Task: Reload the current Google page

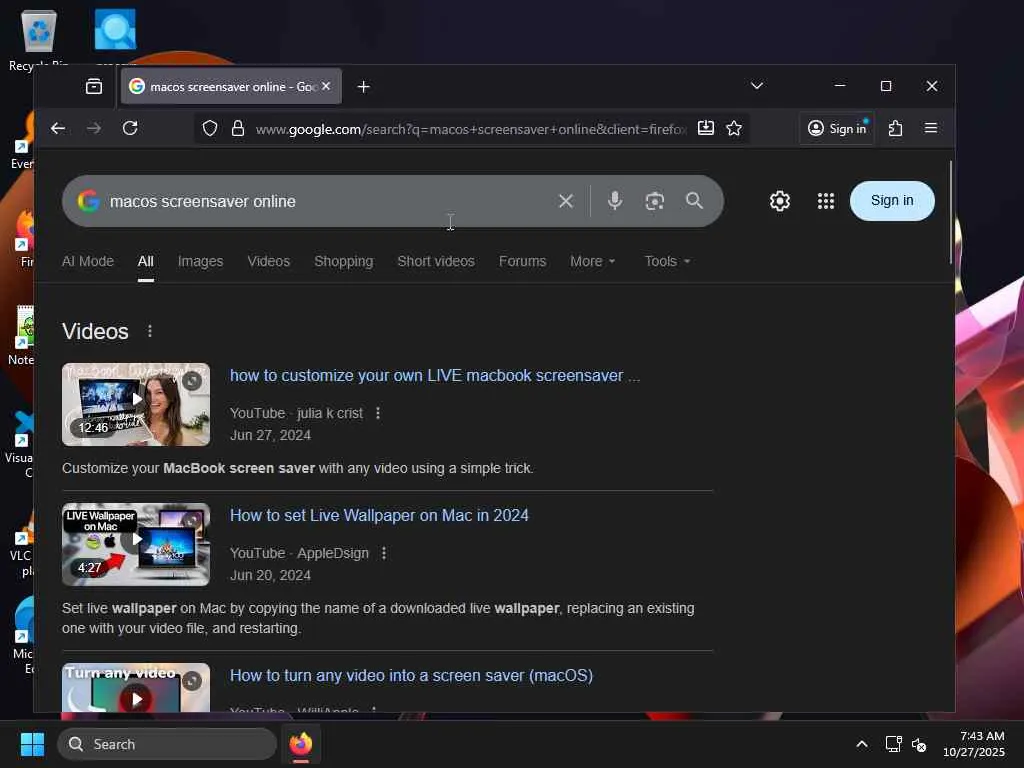Action: pos(130,129)
